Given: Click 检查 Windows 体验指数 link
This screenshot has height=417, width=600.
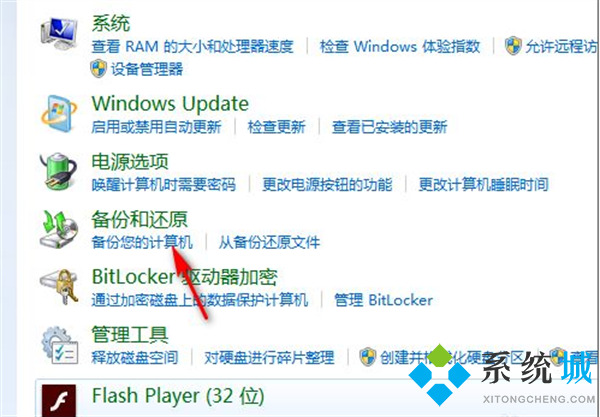Looking at the screenshot, I should point(400,46).
